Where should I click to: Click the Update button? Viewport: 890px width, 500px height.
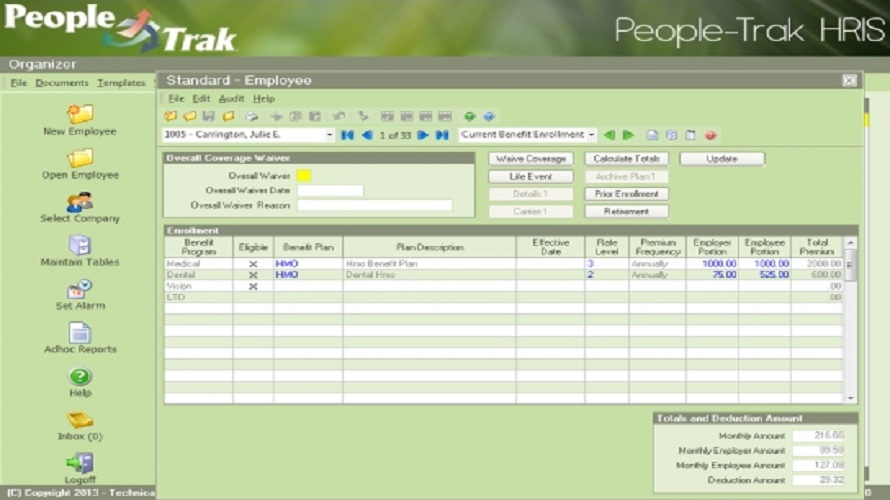pos(722,159)
